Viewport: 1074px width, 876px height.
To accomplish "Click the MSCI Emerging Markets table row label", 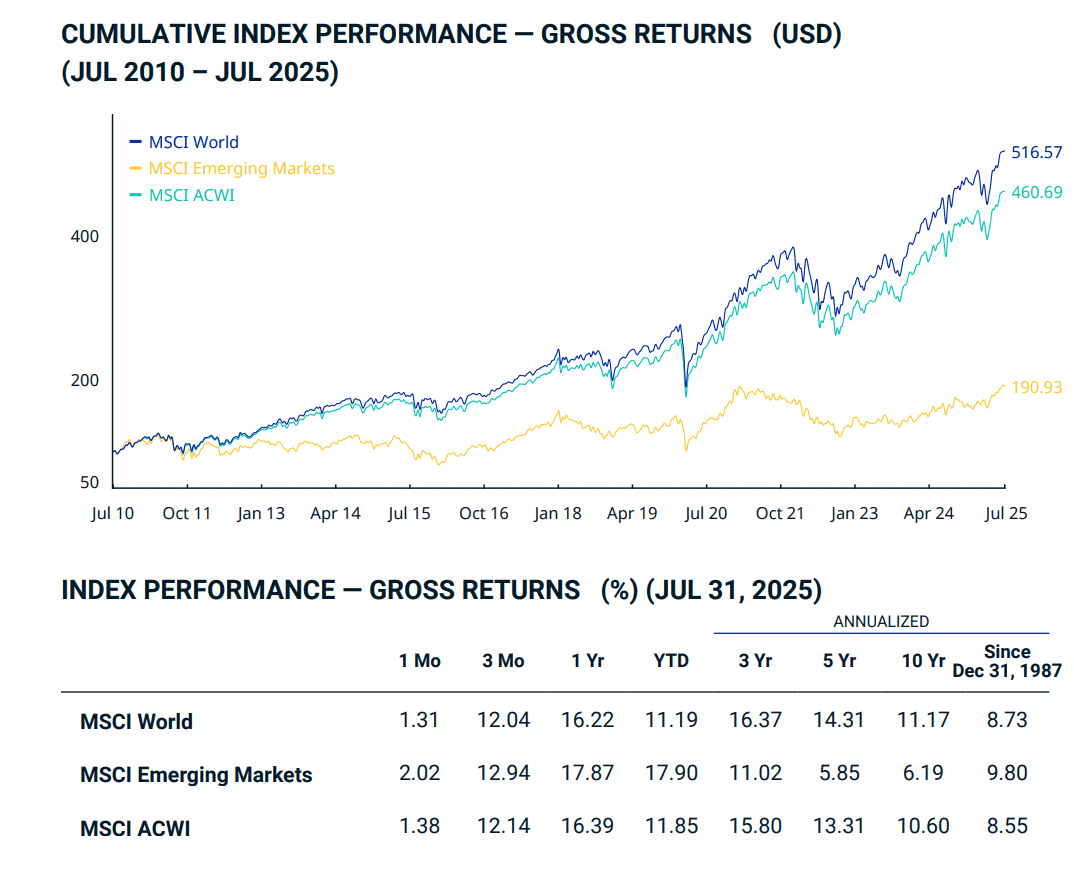I will (x=196, y=775).
